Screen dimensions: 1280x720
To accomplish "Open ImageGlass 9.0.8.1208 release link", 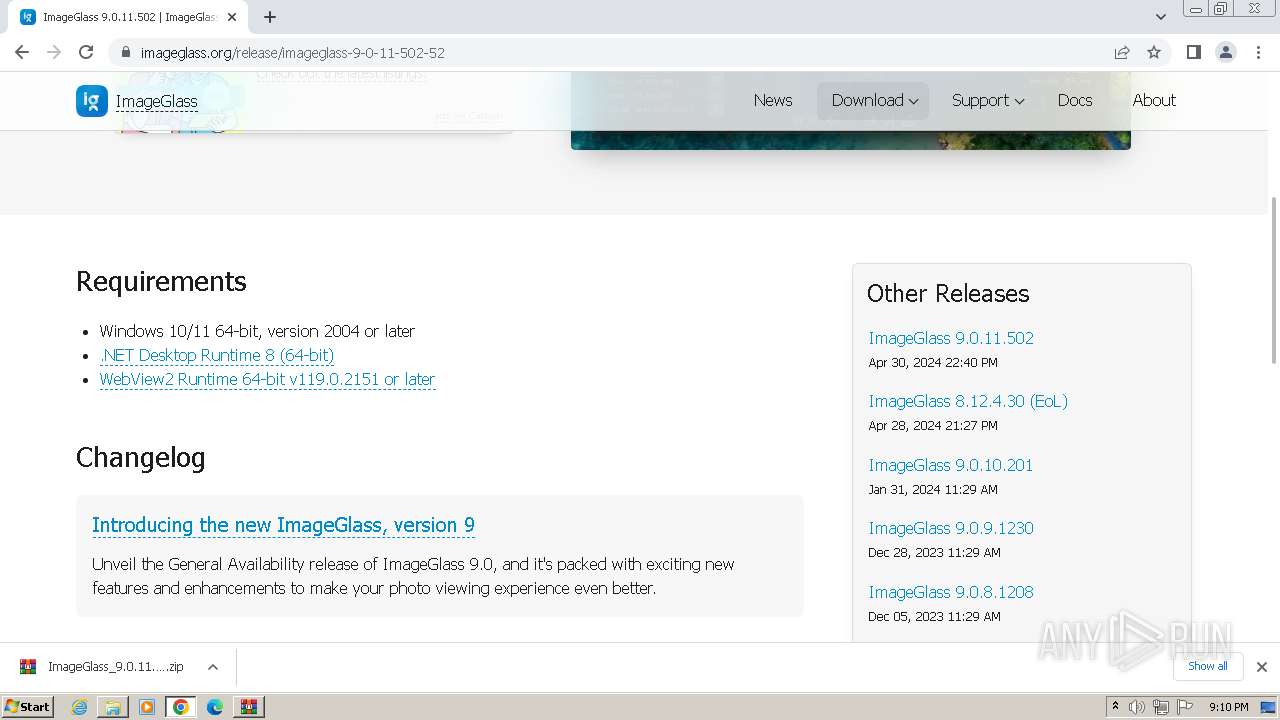I will (951, 592).
